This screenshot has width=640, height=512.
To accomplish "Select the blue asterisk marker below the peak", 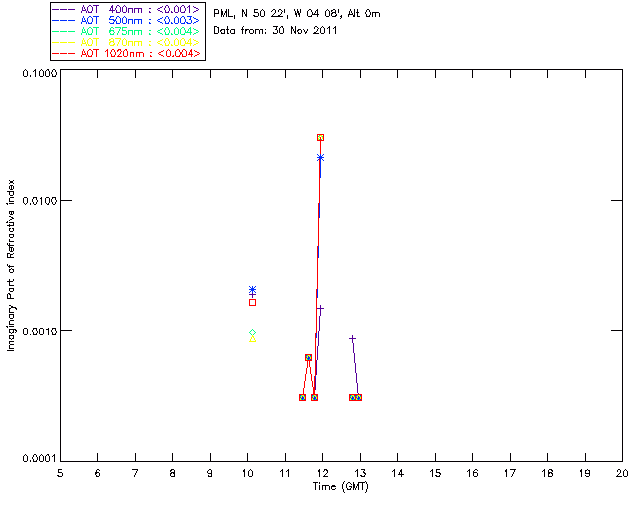I will tap(320, 158).
